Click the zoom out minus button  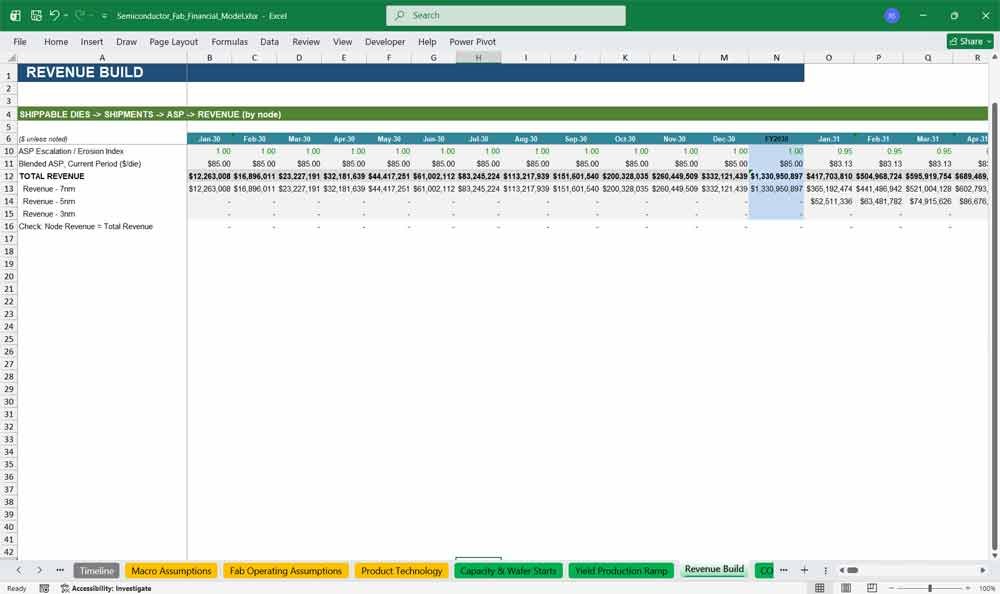tap(892, 588)
